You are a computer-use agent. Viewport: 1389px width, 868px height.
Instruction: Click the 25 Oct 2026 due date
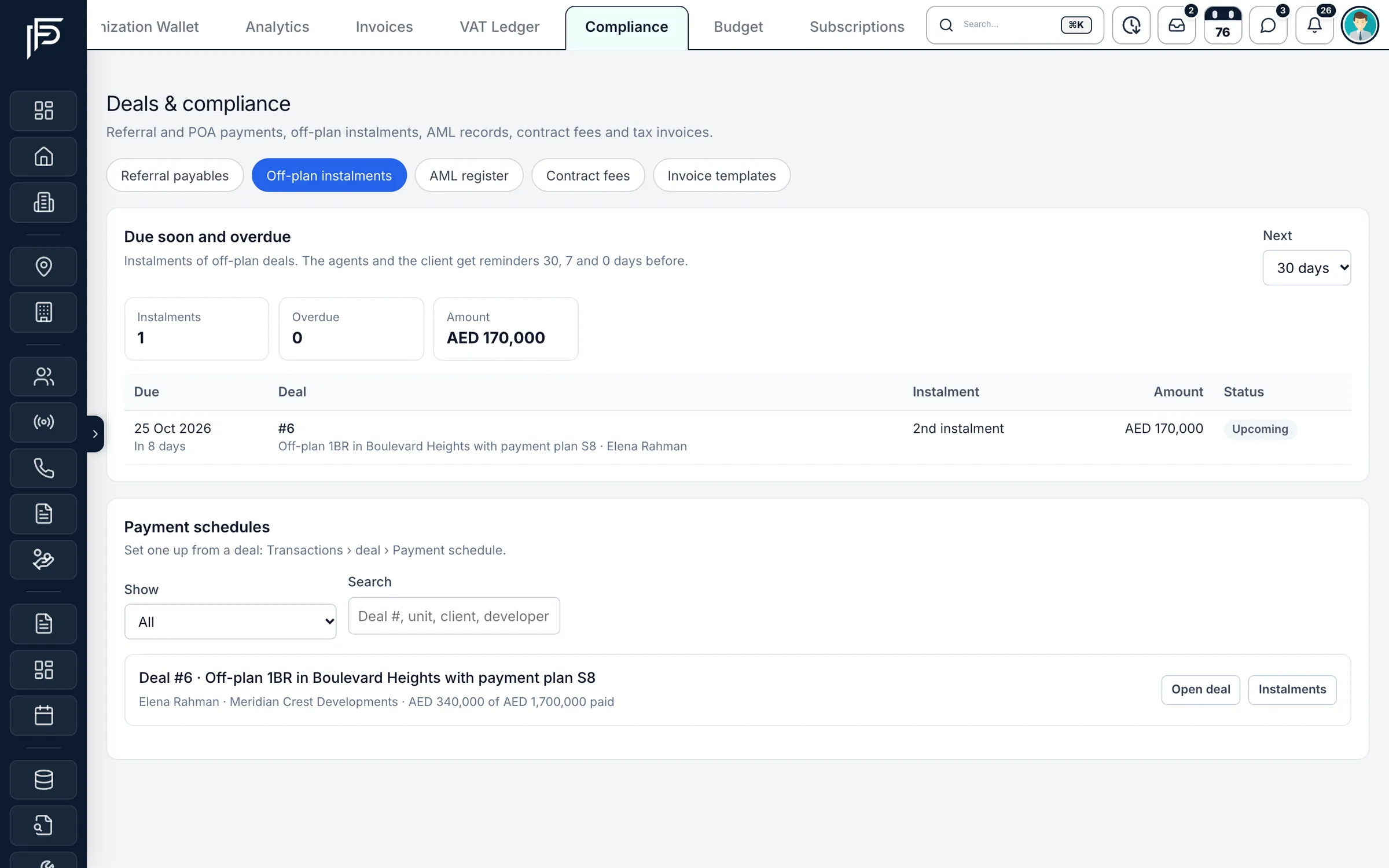coord(172,428)
